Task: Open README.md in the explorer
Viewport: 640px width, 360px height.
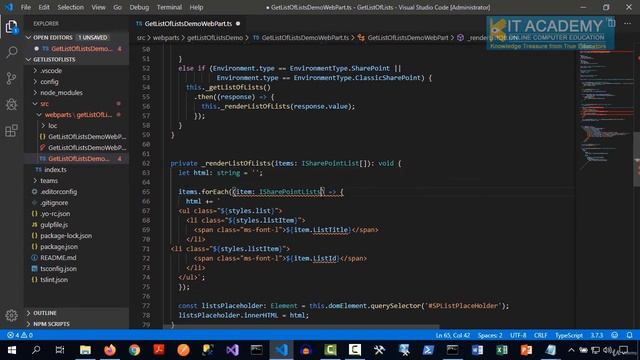Action: 58,258
